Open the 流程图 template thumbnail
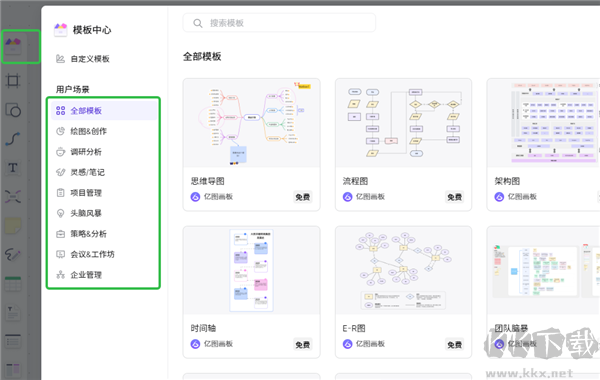 (x=403, y=123)
